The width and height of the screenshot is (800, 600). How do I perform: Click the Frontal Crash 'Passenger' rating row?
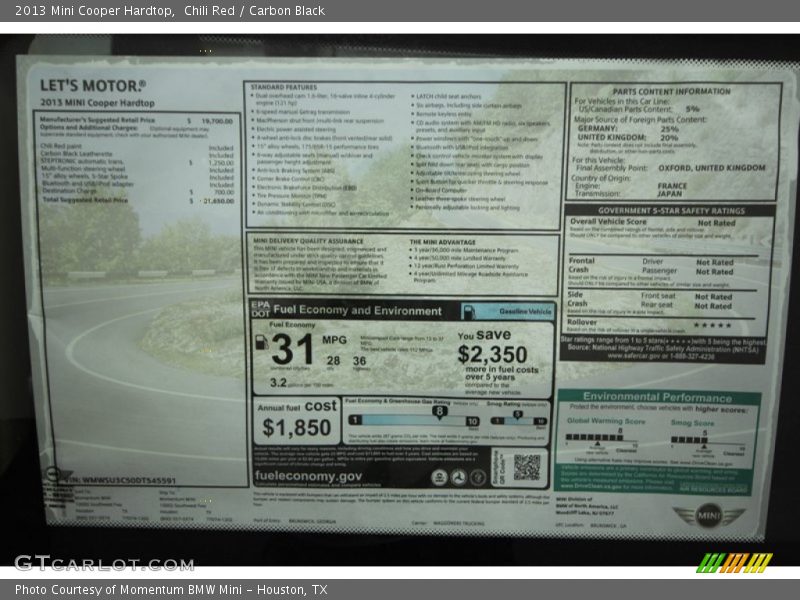[688, 271]
